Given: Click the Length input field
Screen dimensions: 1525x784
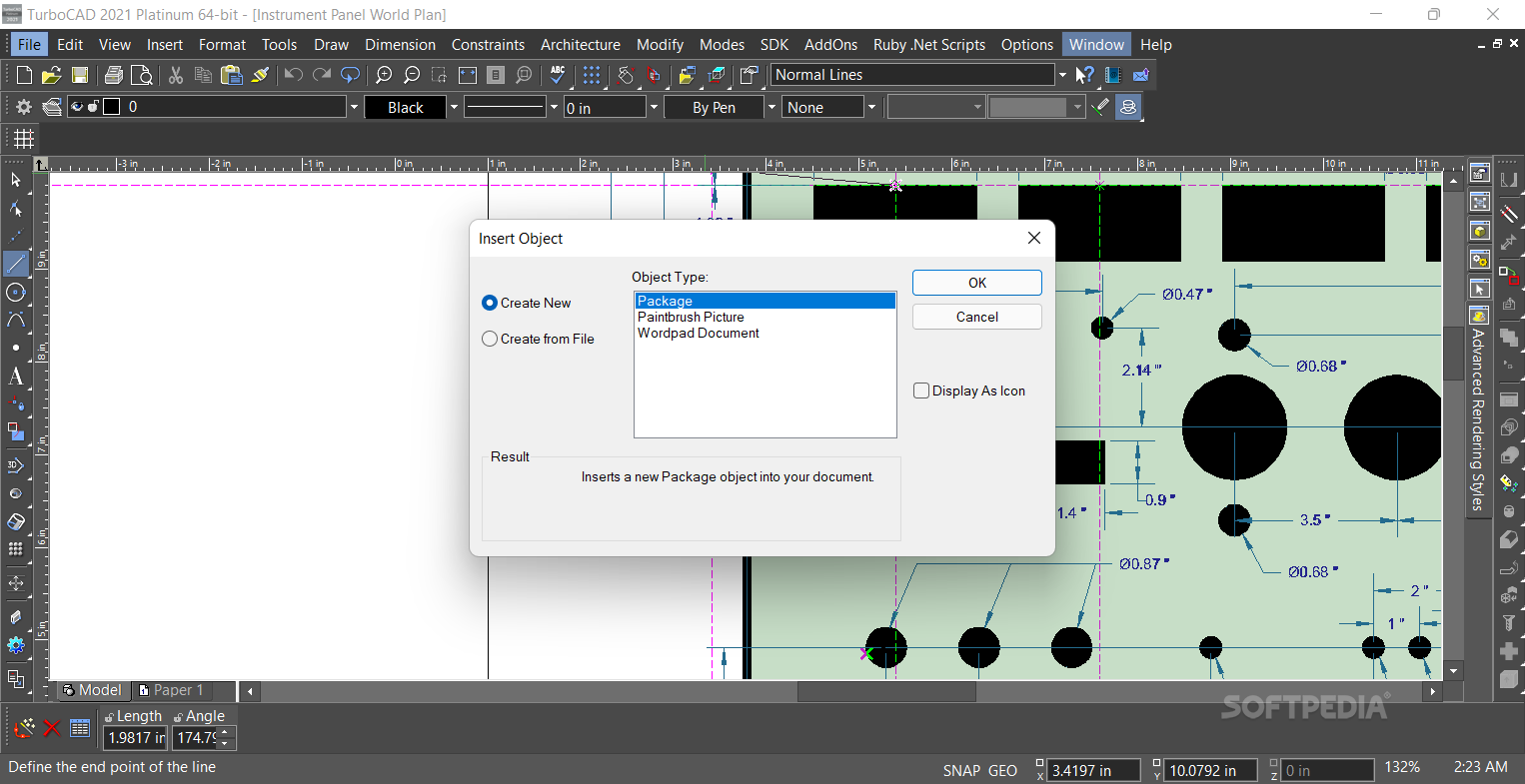Looking at the screenshot, I should (x=135, y=738).
